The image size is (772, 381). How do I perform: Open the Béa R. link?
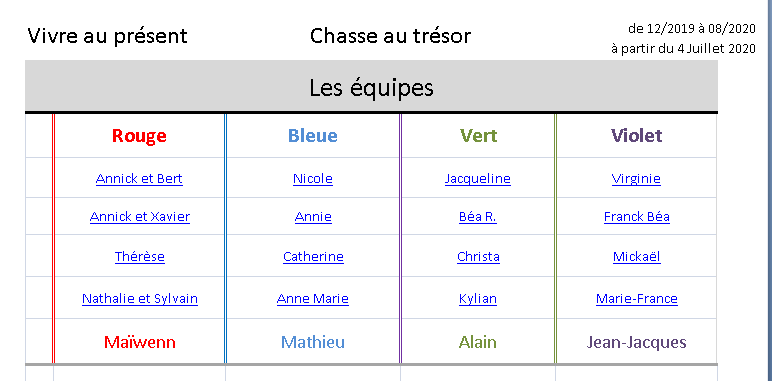[x=478, y=217]
